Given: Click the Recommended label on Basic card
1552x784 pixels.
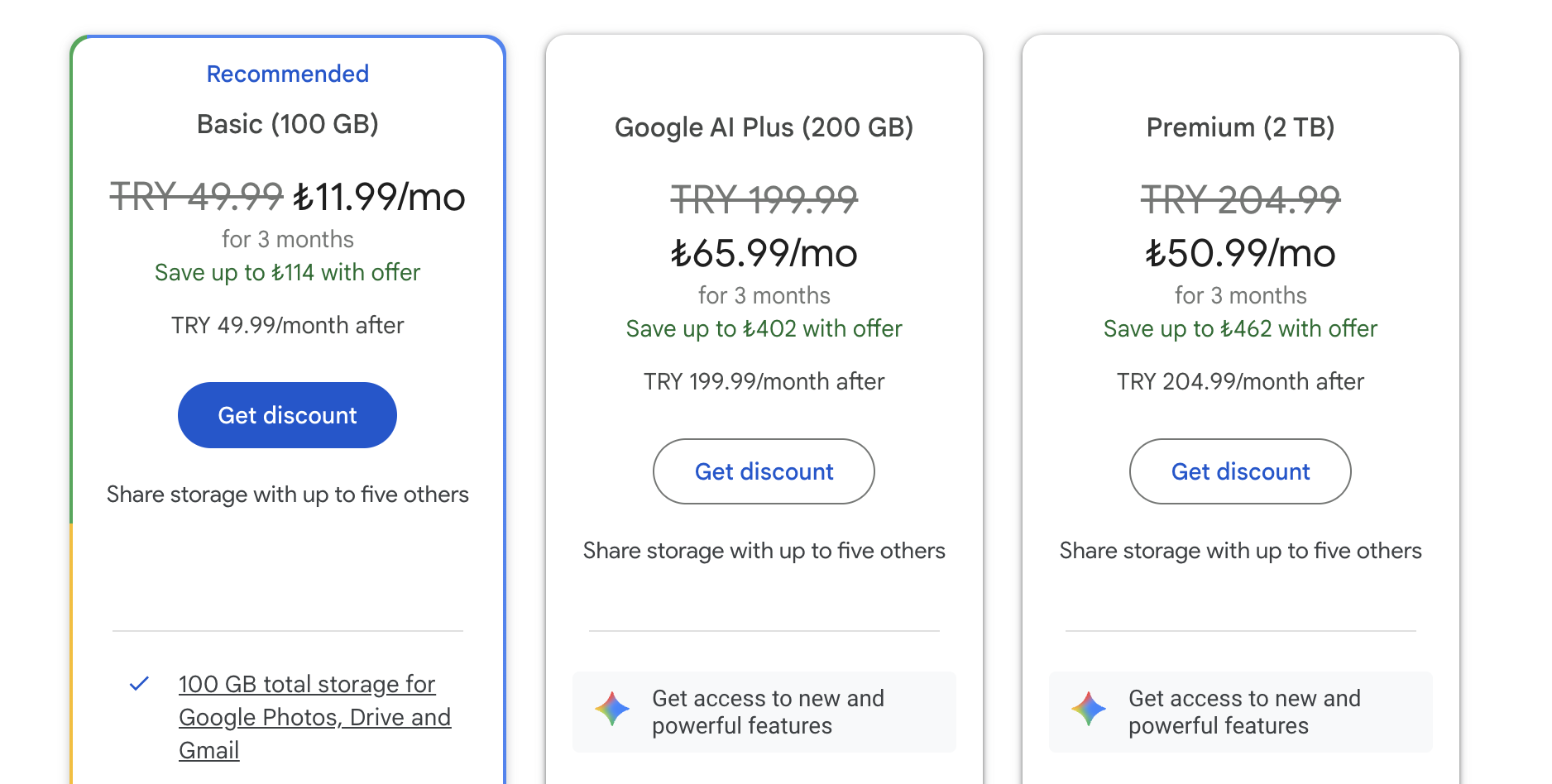Looking at the screenshot, I should [x=287, y=74].
